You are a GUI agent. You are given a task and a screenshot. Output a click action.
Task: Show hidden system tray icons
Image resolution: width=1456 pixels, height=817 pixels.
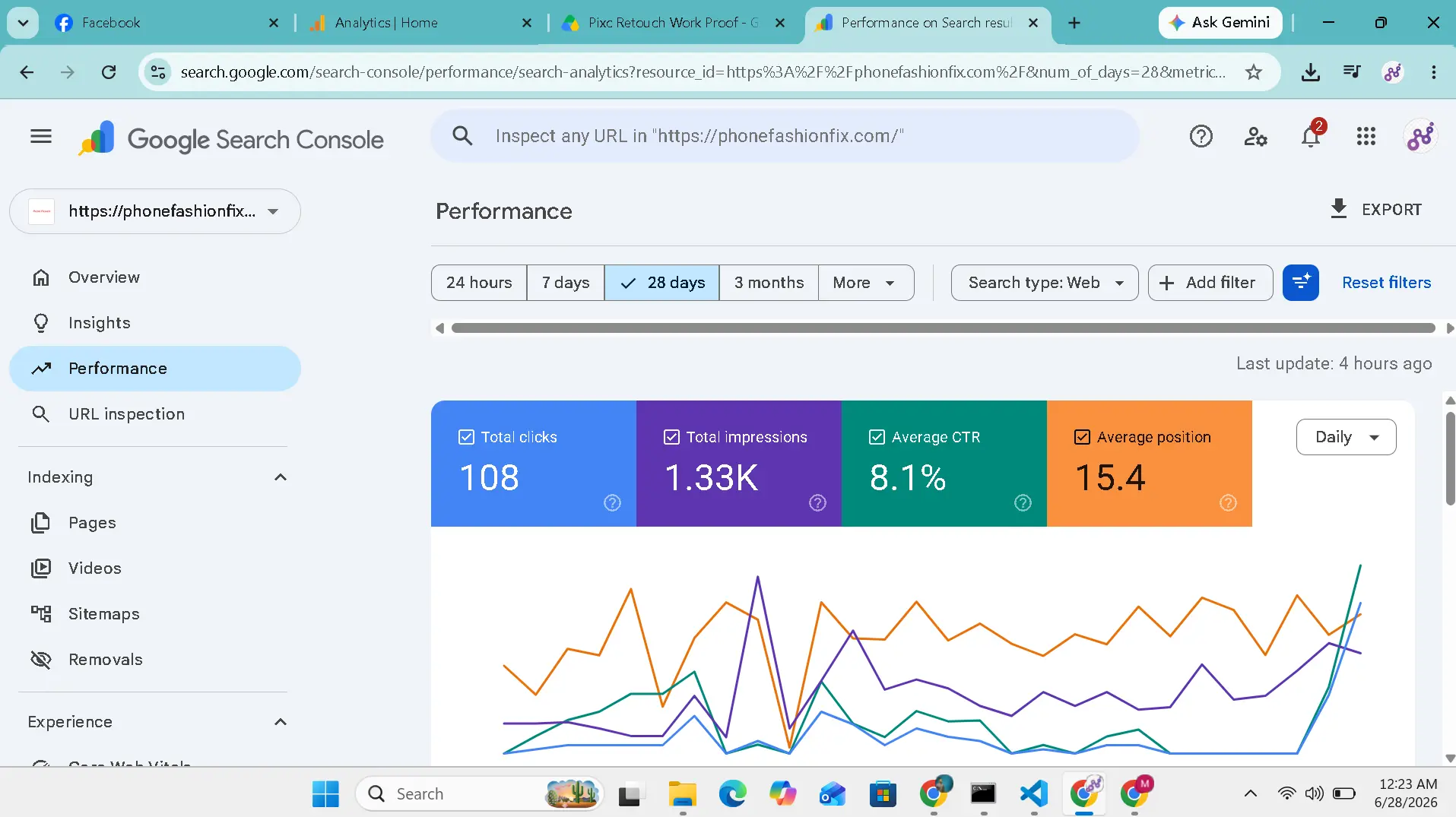[1250, 793]
